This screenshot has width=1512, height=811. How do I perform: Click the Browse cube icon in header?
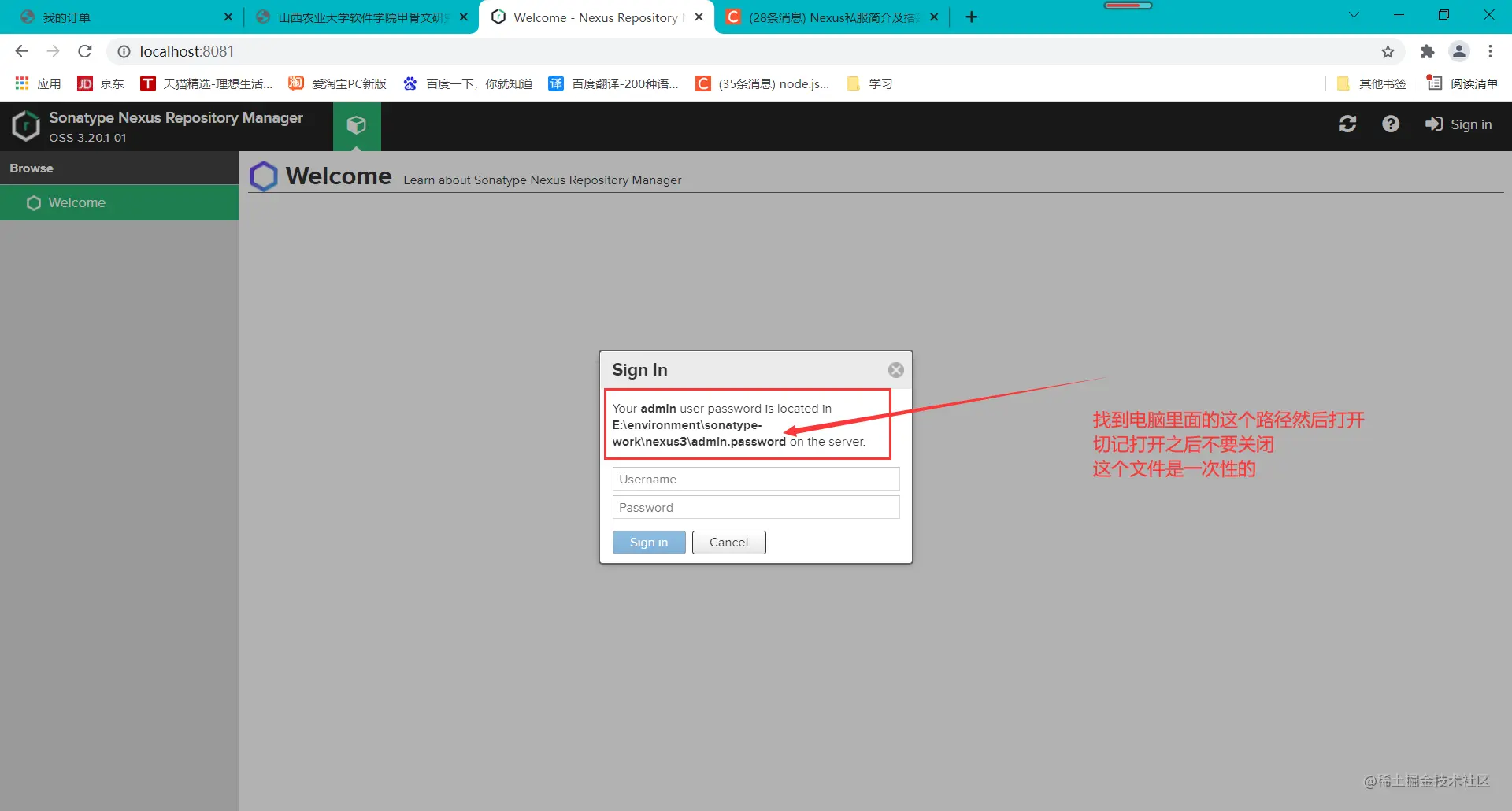point(357,125)
